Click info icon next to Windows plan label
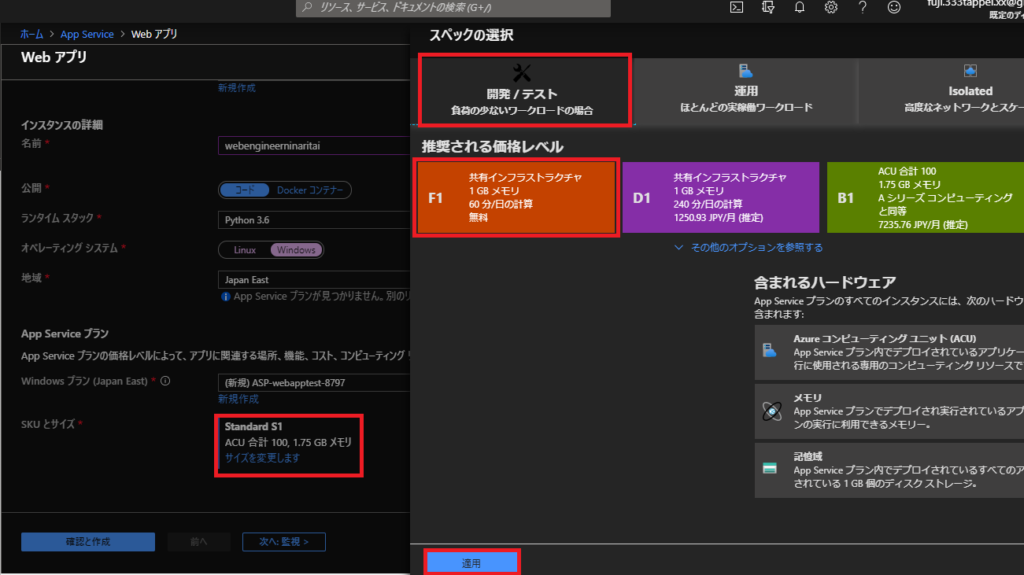The height and width of the screenshot is (575, 1024). pos(165,381)
